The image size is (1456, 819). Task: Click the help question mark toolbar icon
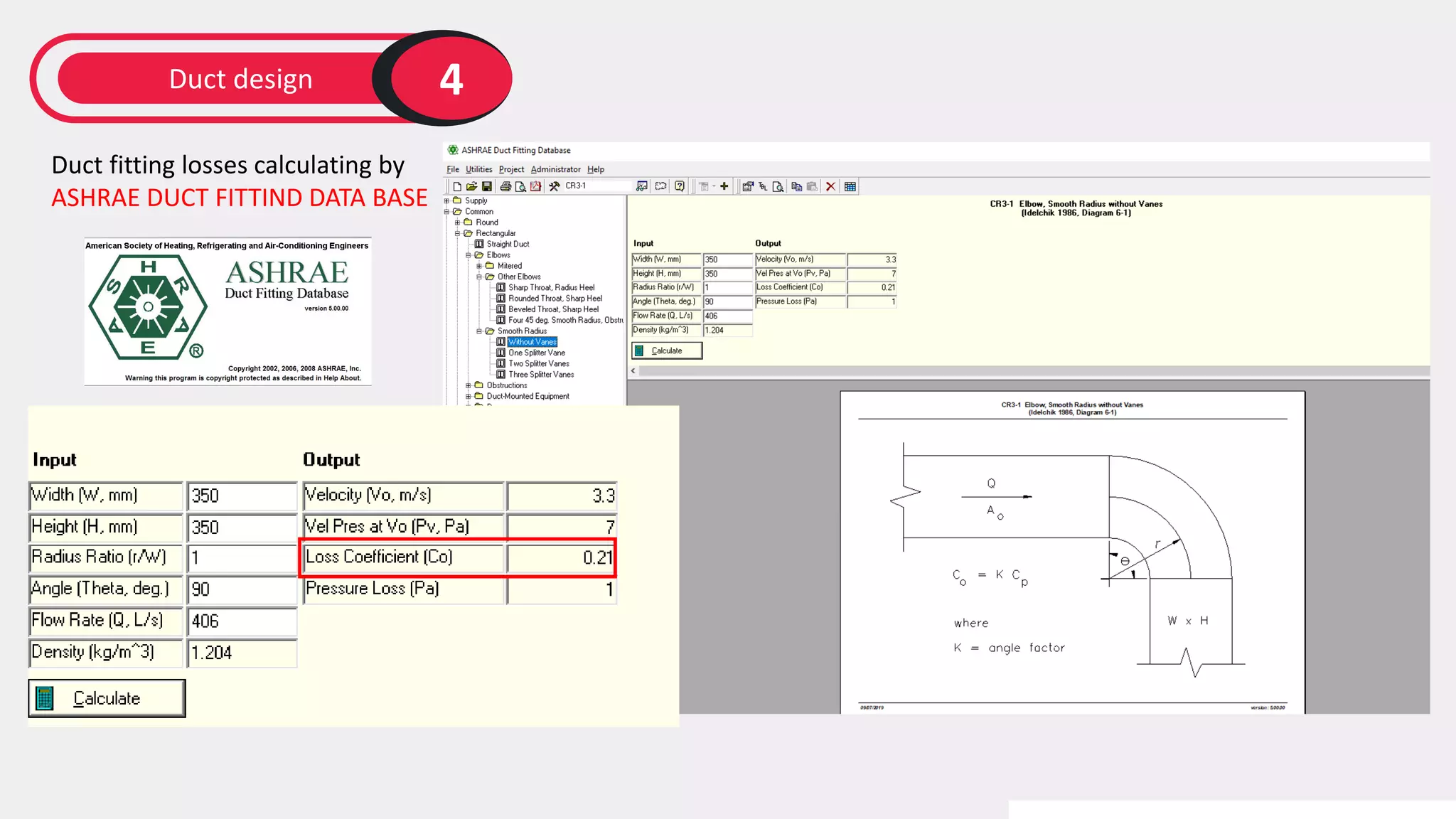(680, 186)
